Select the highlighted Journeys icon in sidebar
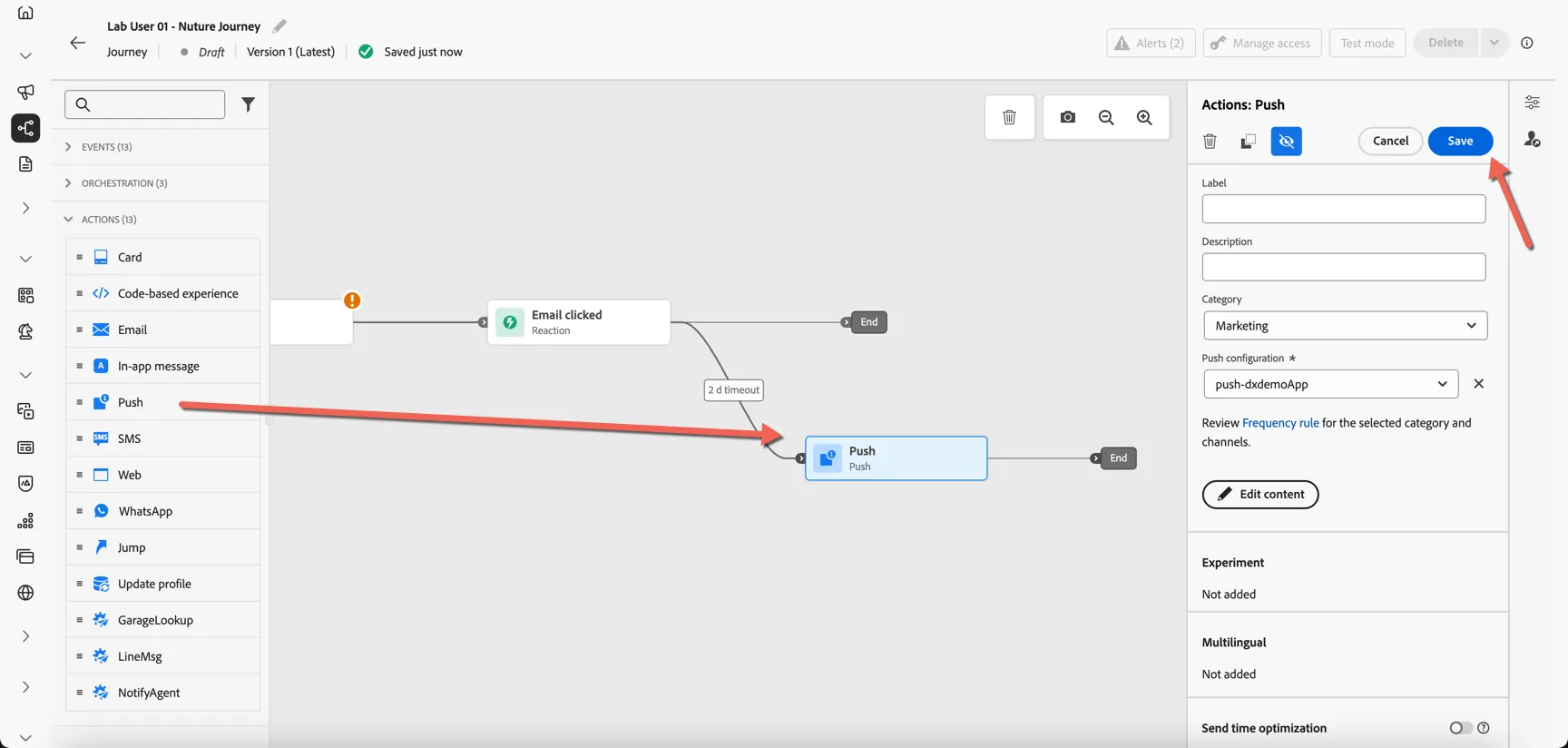This screenshot has width=1568, height=748. coord(25,128)
